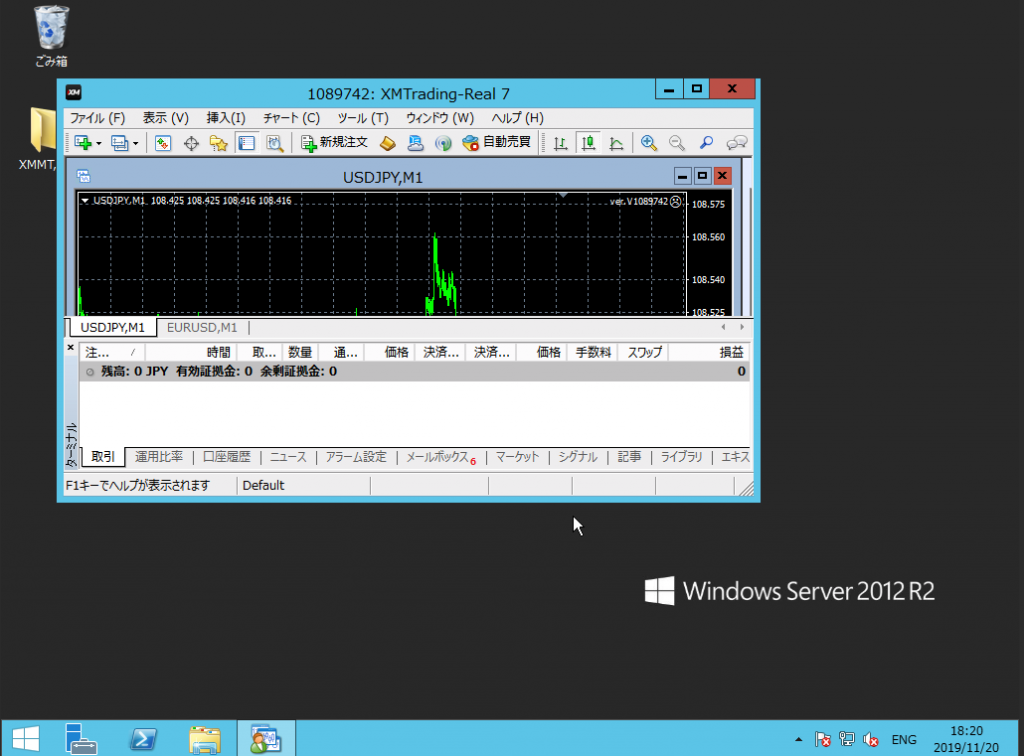The height and width of the screenshot is (756, 1024).
Task: Sort by 時間 column header
Action: [x=190, y=353]
